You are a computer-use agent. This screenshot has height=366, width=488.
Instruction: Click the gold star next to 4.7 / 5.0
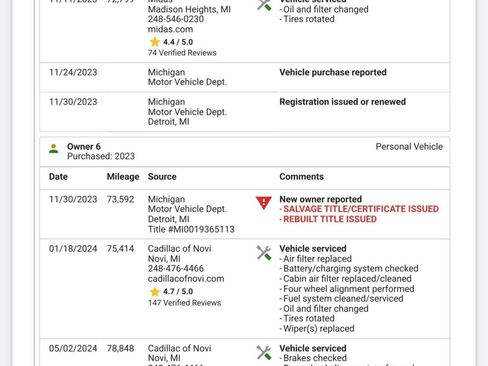point(155,292)
